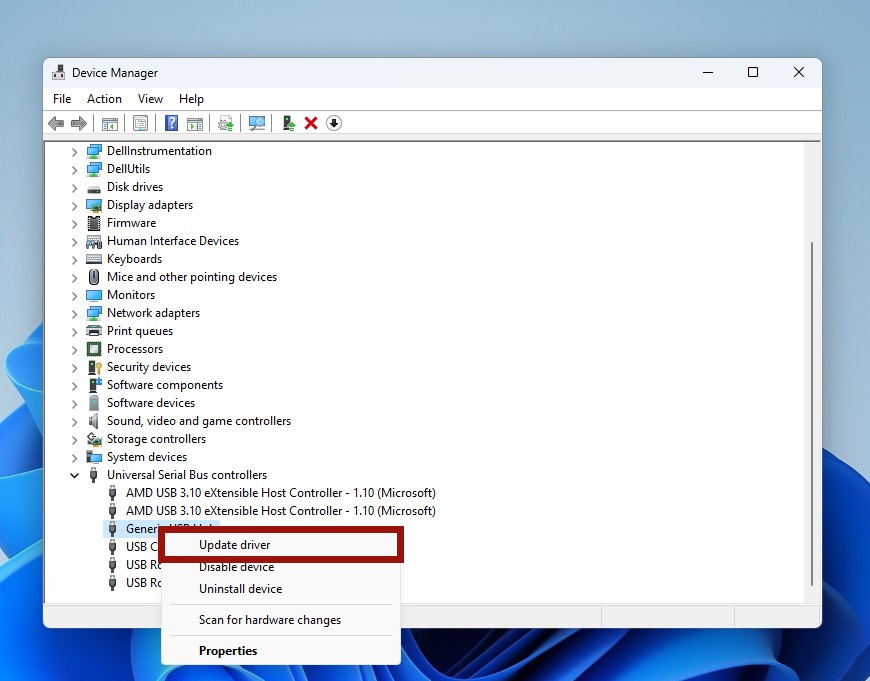Open the View menu

click(150, 98)
